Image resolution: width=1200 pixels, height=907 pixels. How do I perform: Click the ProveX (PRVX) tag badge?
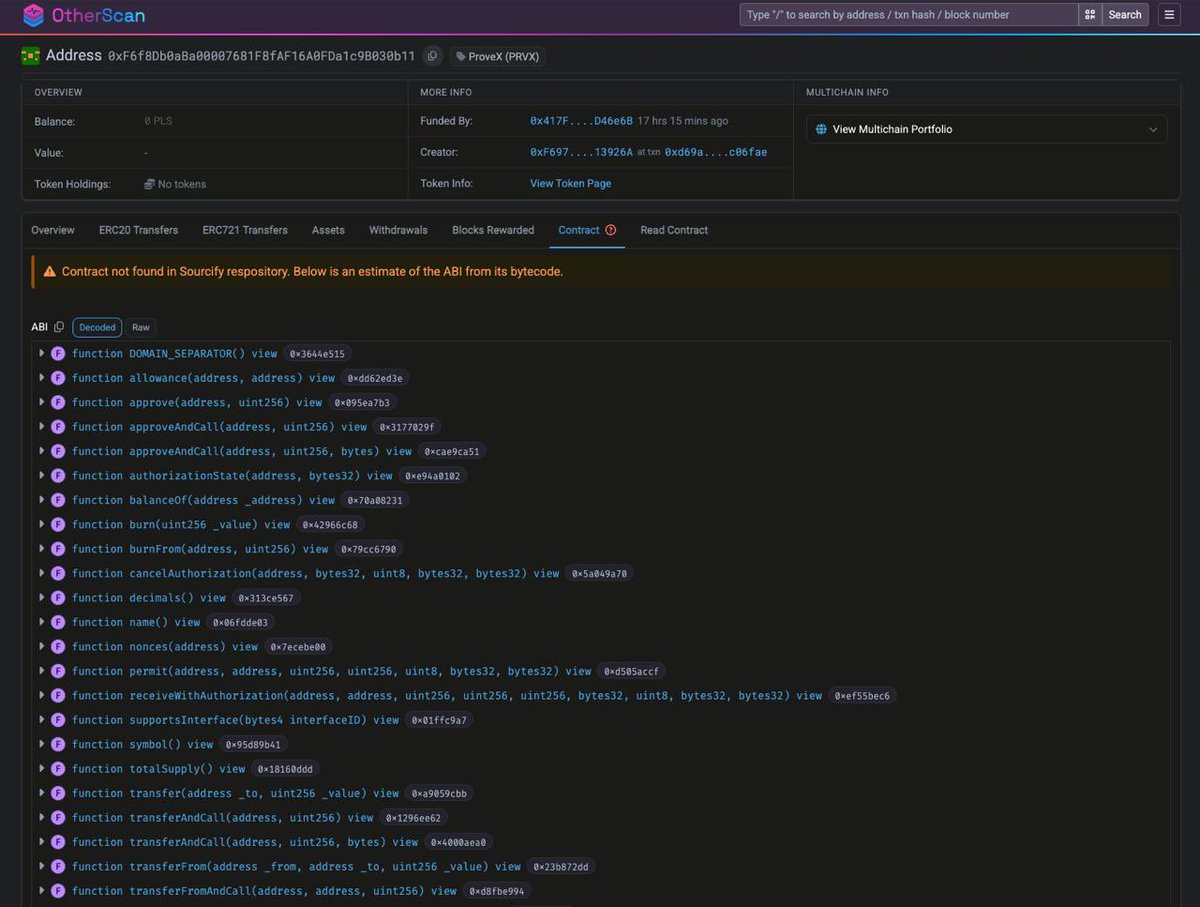pyautogui.click(x=497, y=56)
